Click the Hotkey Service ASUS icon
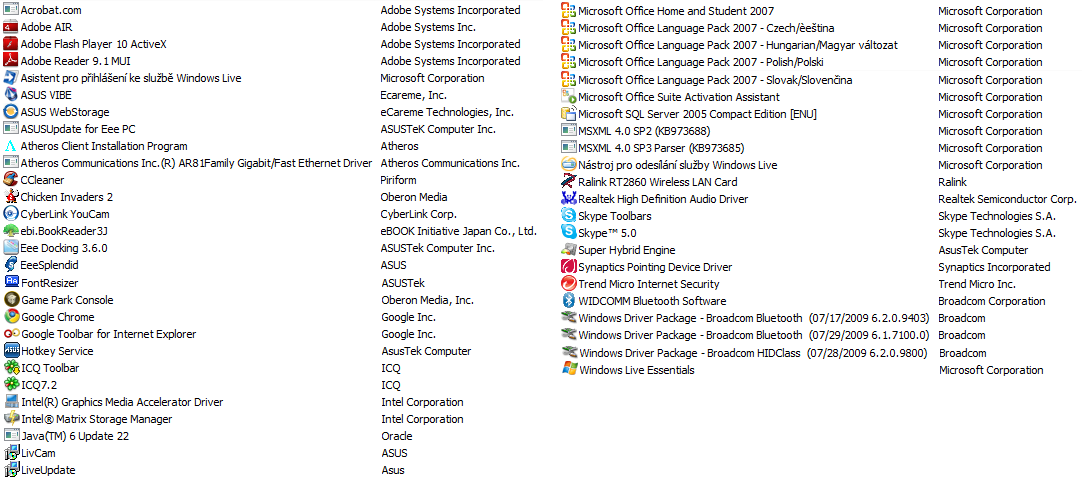This screenshot has height=478, width=1083. (x=10, y=351)
